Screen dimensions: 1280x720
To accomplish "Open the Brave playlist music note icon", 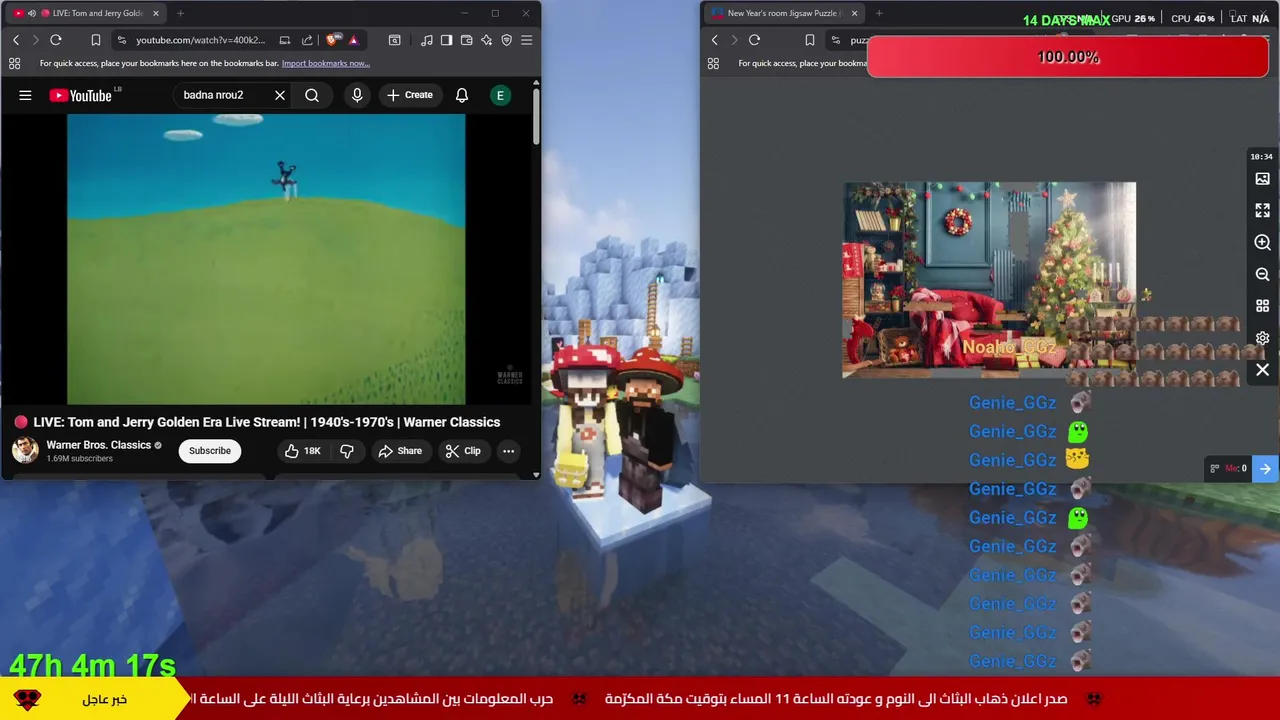I will click(427, 40).
